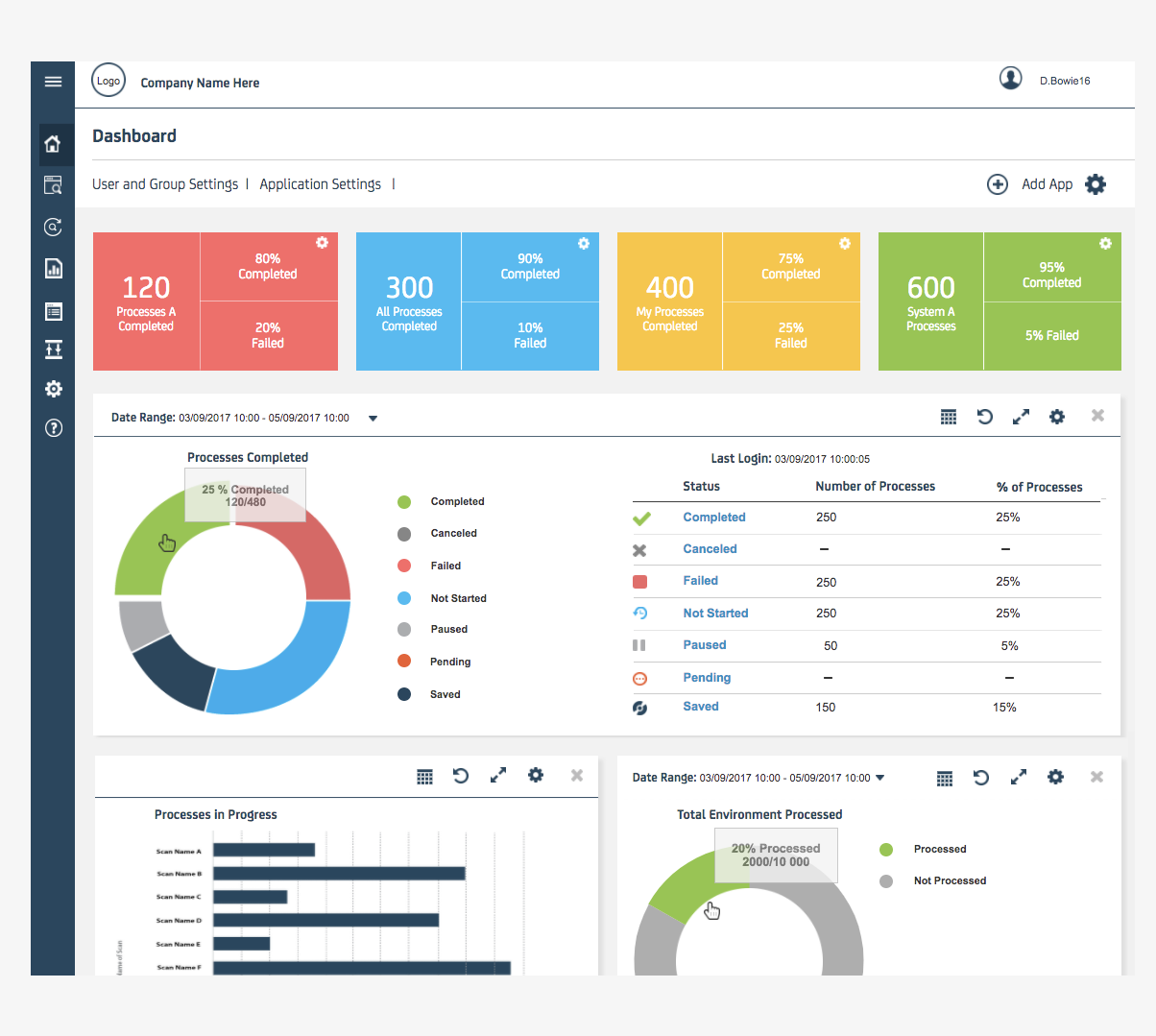Select the home icon in the sidebar
This screenshot has width=1156, height=1036.
click(53, 143)
